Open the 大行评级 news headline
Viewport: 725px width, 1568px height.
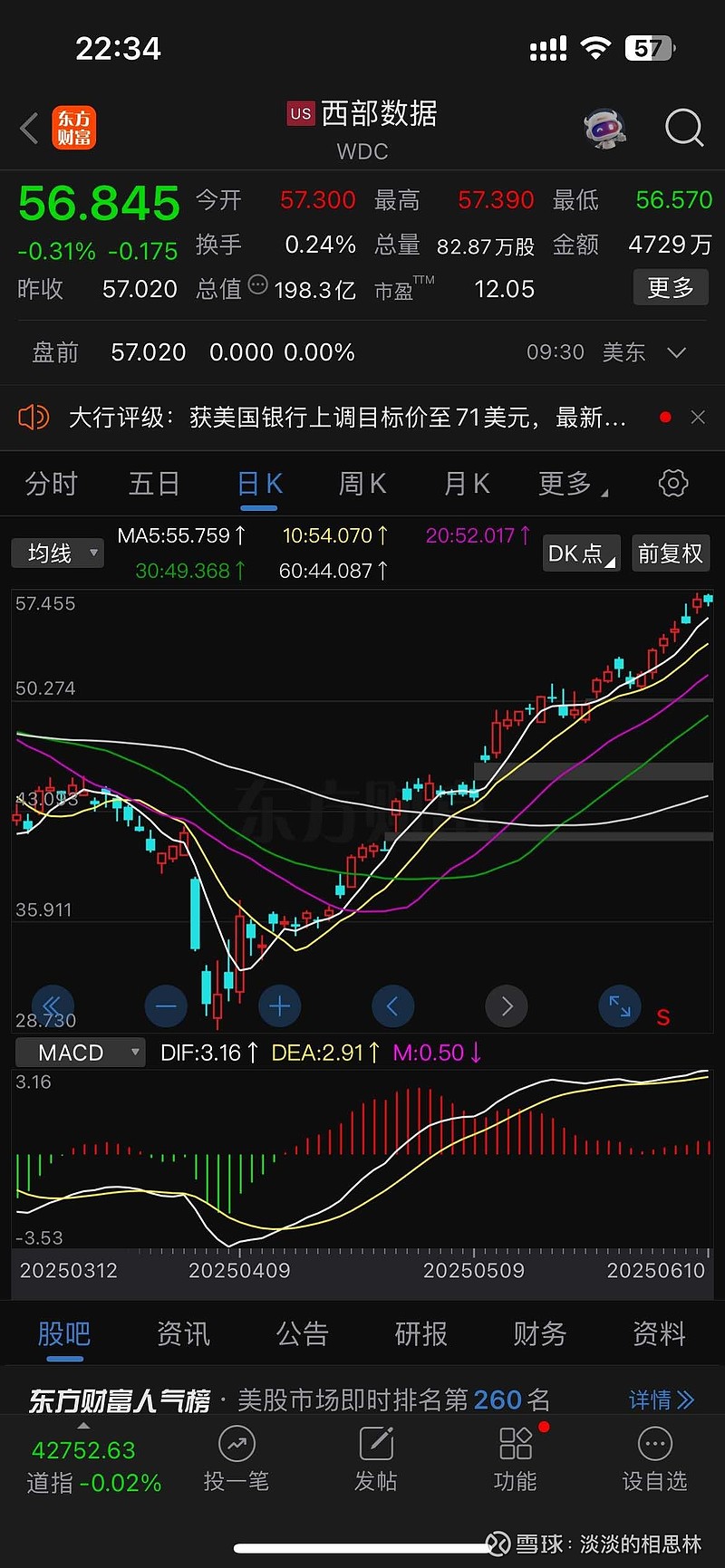(x=347, y=418)
